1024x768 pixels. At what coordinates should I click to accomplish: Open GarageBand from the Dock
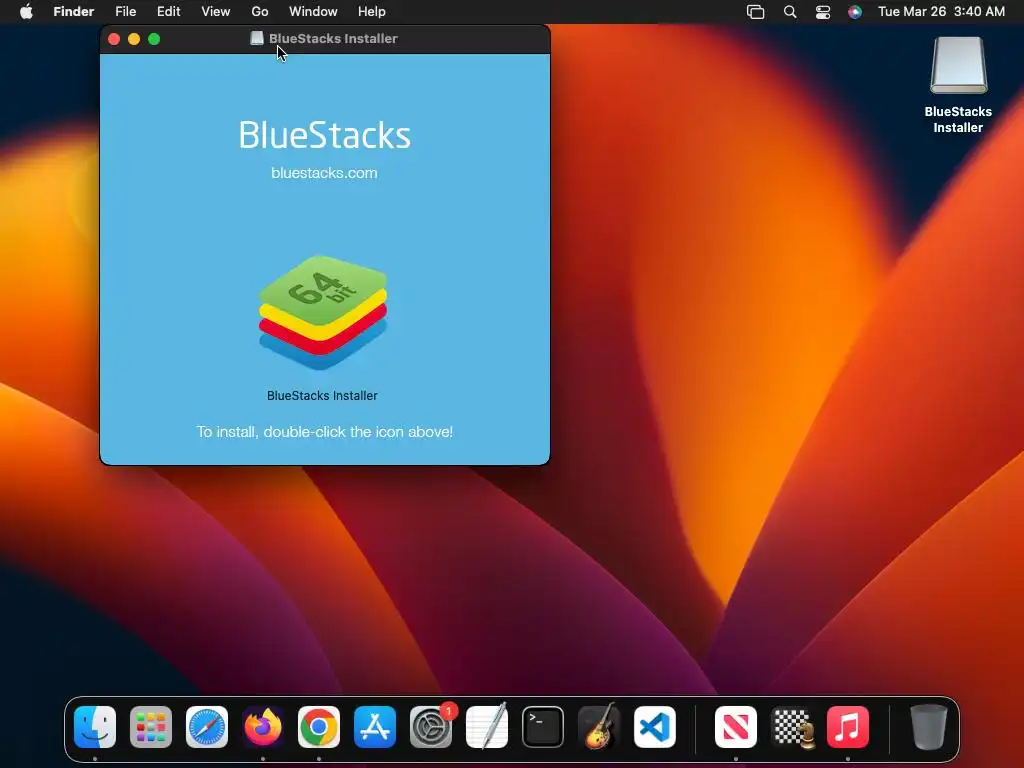[599, 726]
